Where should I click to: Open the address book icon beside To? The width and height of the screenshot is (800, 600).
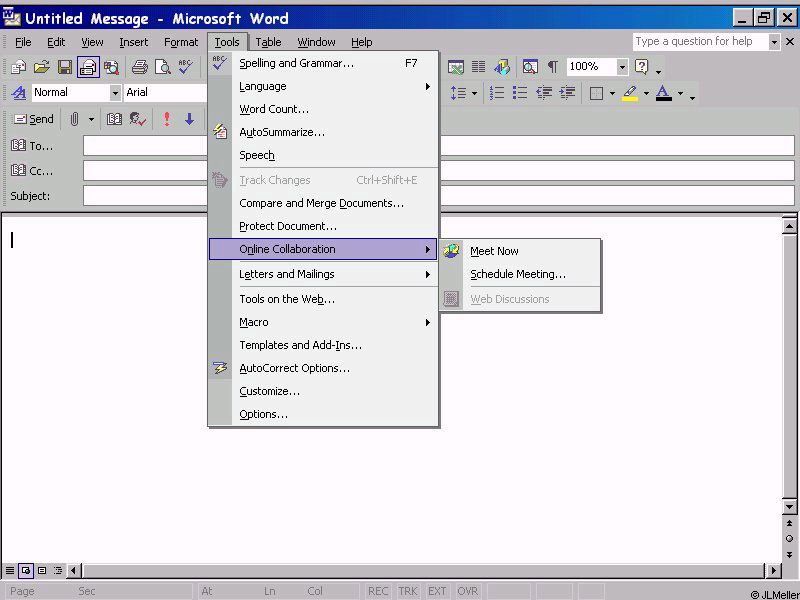(x=18, y=146)
